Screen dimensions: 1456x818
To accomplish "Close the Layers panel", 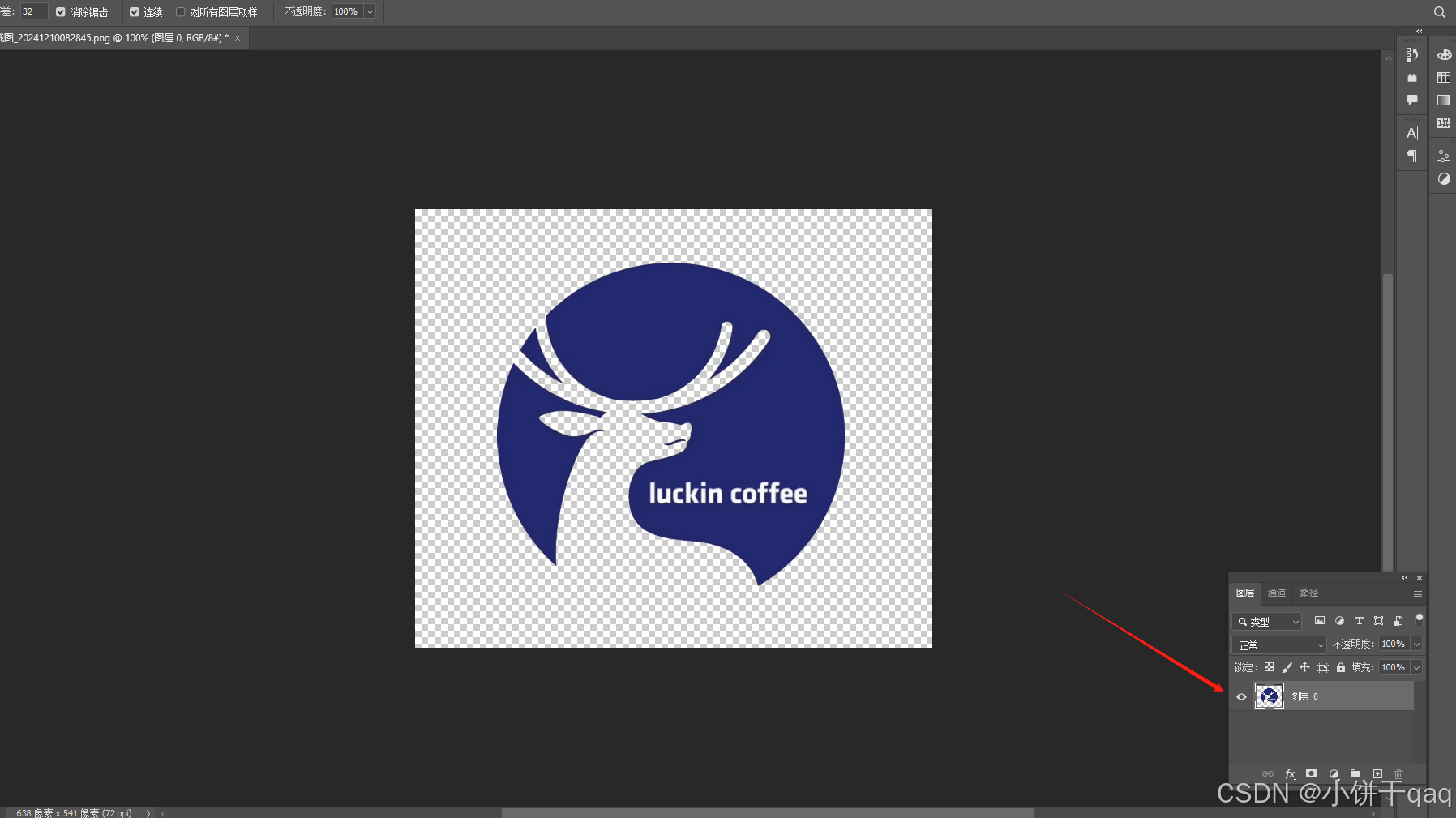I will [1420, 578].
